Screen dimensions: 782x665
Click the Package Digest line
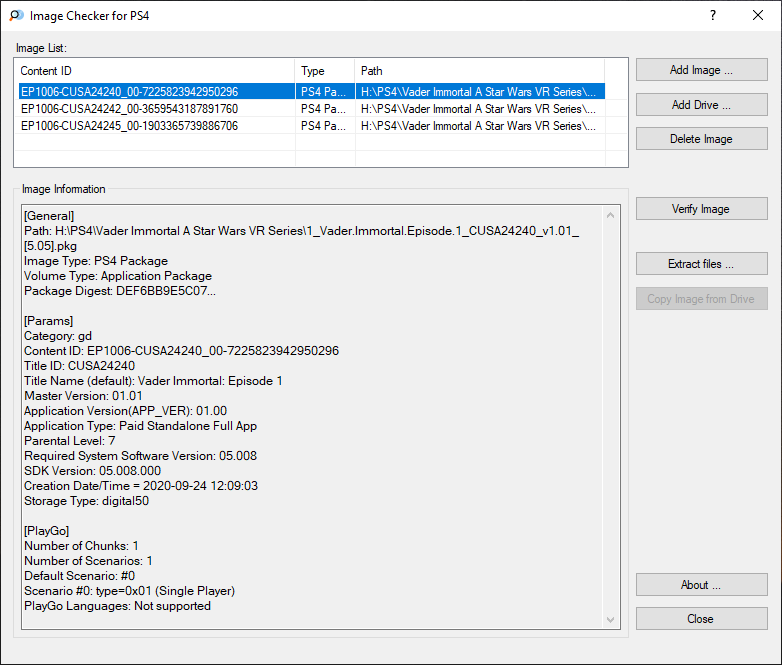point(120,291)
